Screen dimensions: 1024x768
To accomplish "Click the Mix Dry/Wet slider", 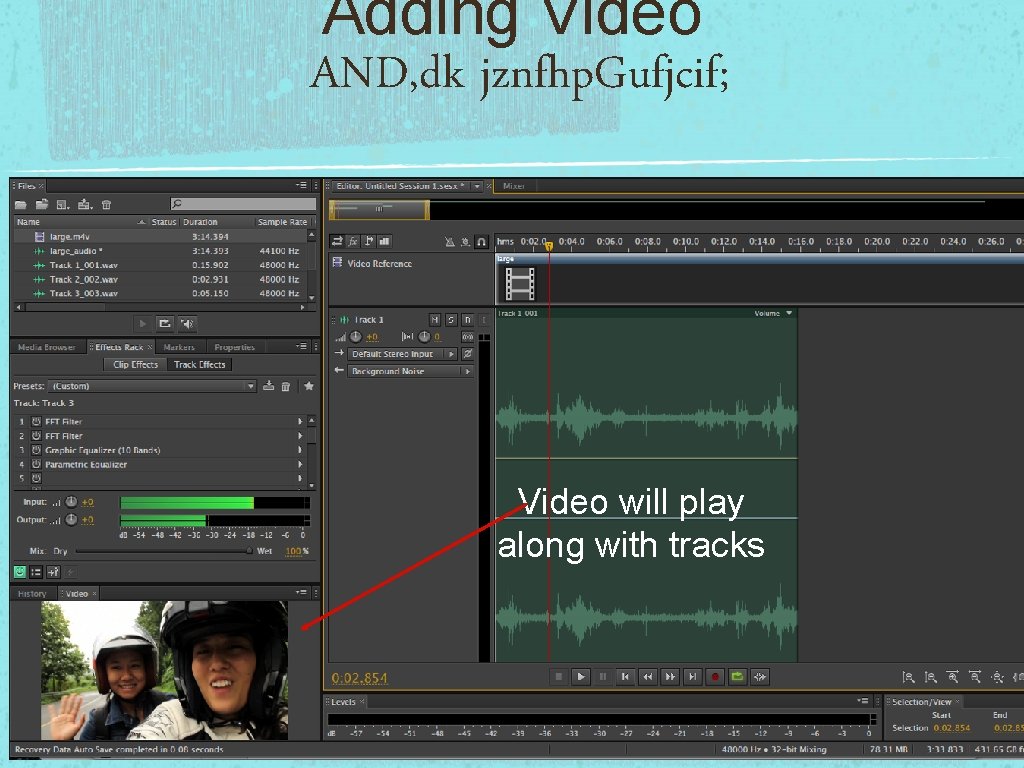I will (x=163, y=551).
